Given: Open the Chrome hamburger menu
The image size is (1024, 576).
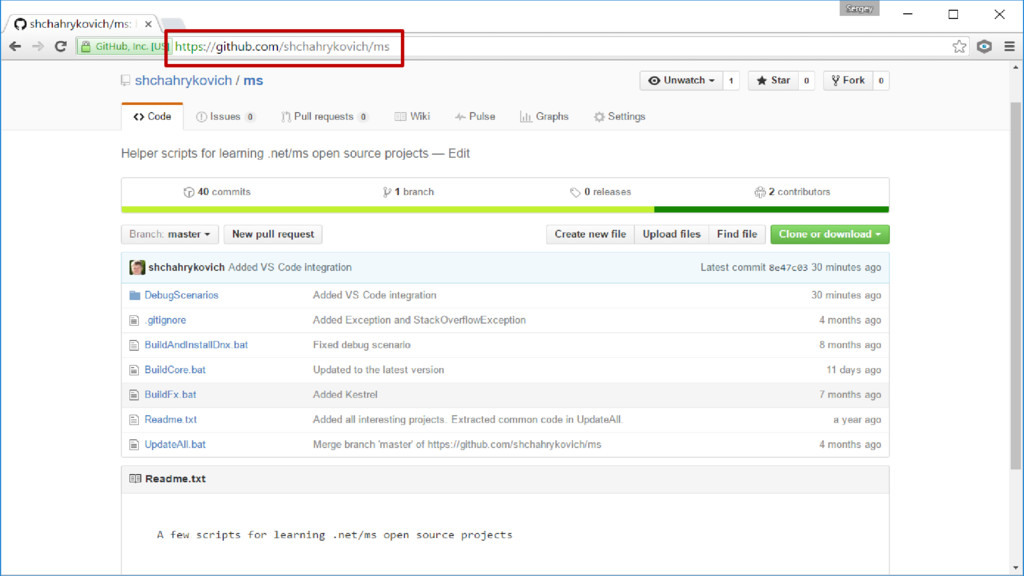Looking at the screenshot, I should coord(1010,46).
